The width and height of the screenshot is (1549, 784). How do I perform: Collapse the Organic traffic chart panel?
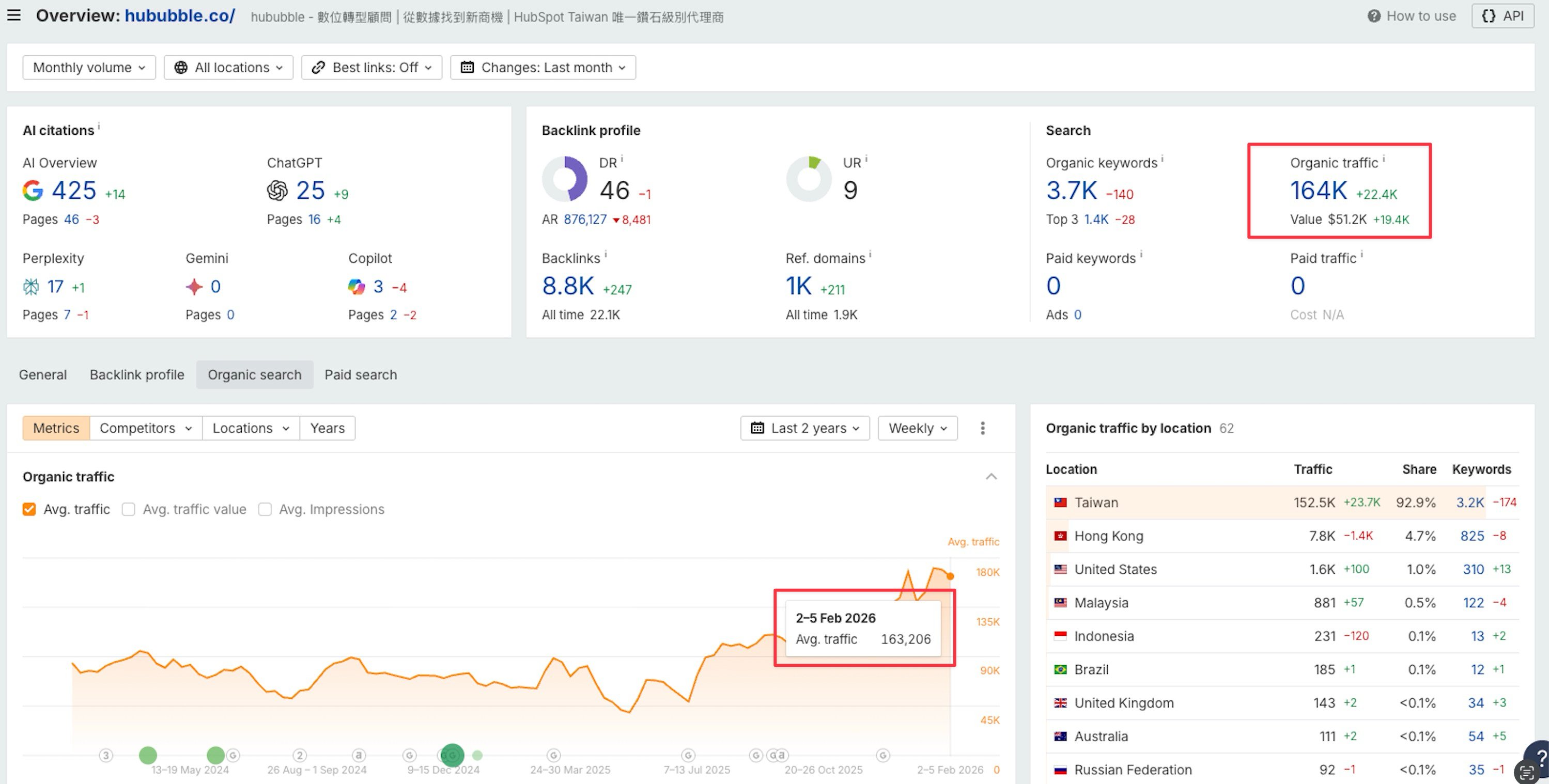(992, 476)
